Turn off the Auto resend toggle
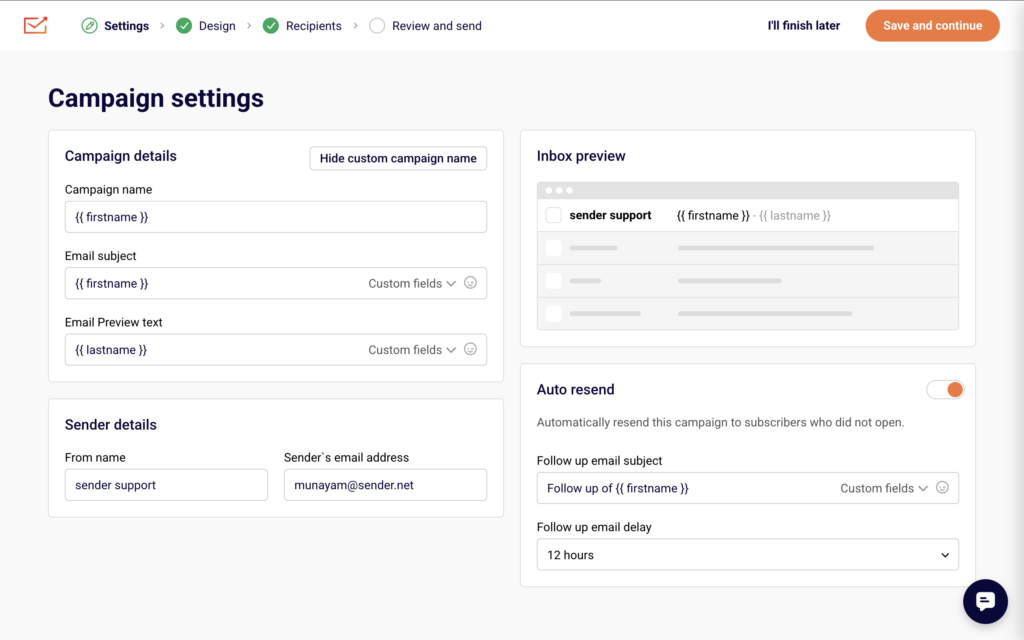This screenshot has height=640, width=1024. pos(945,390)
